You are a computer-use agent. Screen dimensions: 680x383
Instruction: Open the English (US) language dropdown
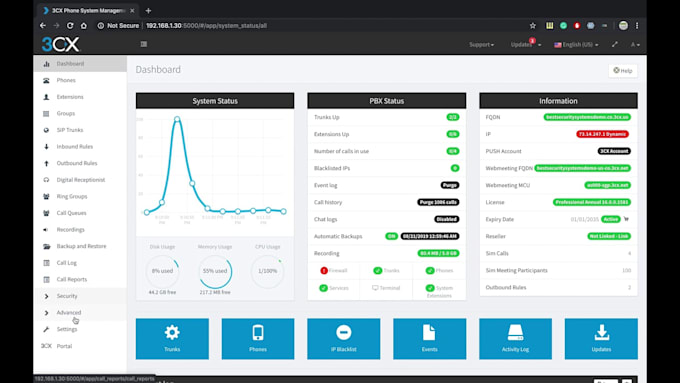(576, 45)
